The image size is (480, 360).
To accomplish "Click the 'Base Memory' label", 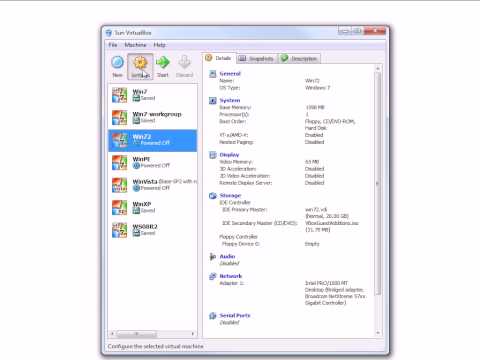I will (x=235, y=107).
